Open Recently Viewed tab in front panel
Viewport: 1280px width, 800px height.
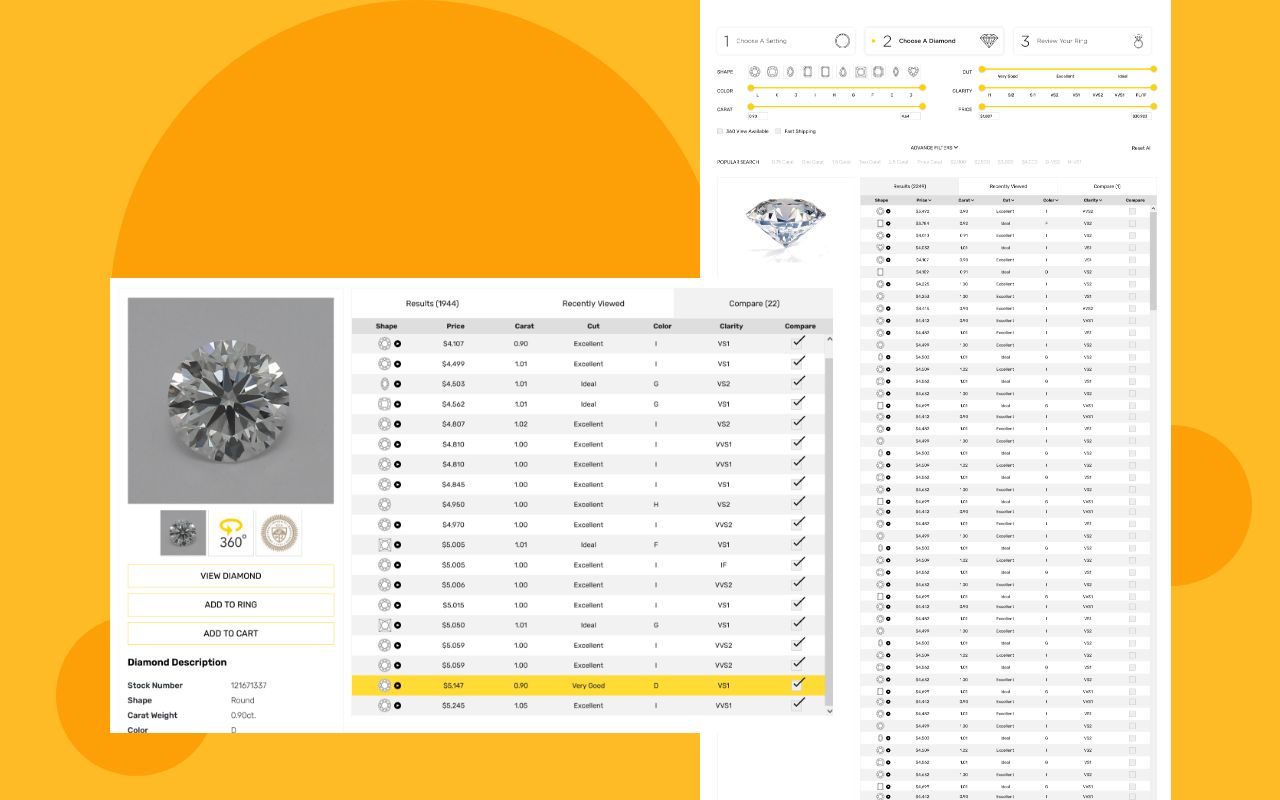[x=593, y=303]
